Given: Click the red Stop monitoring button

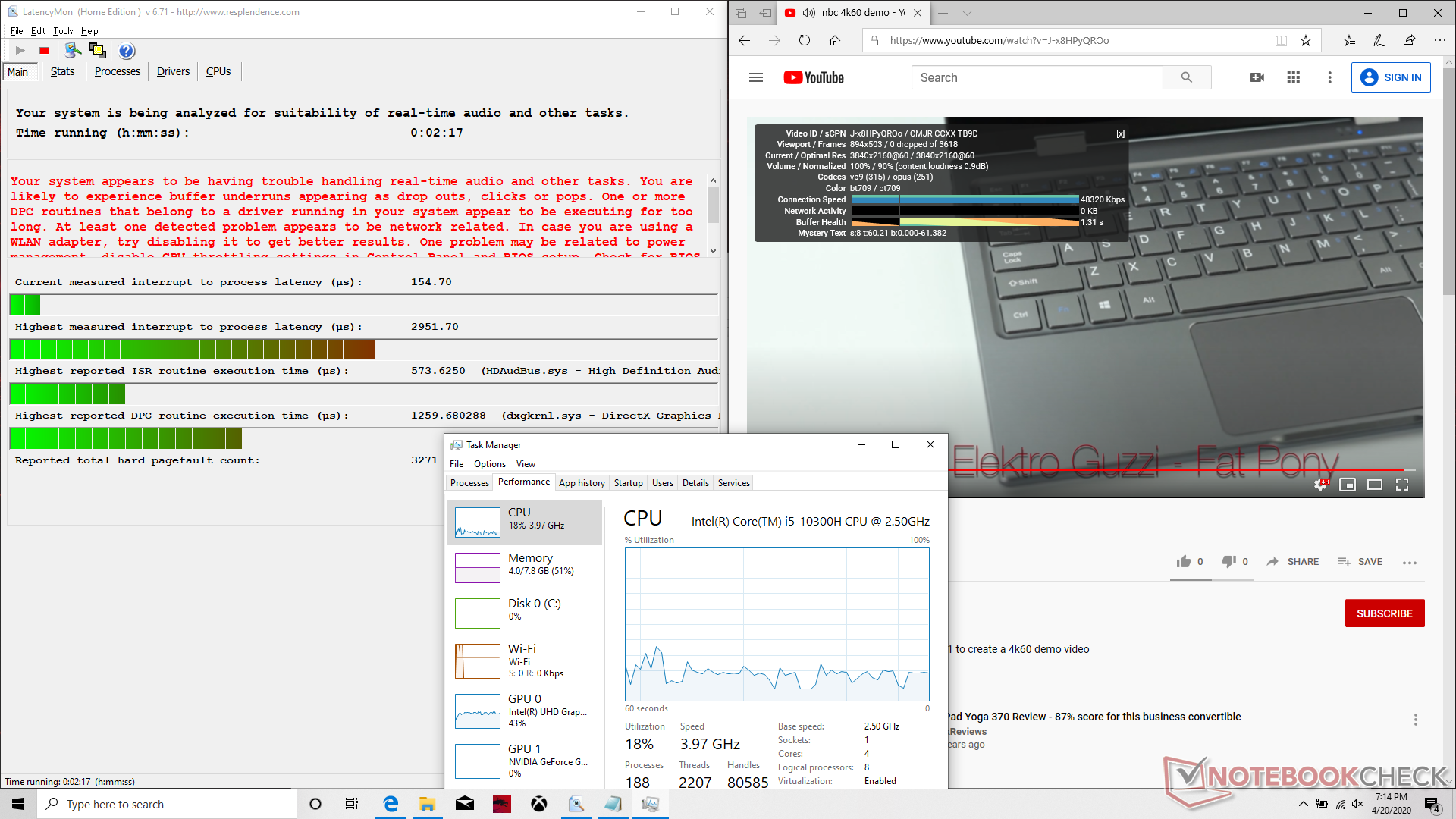Looking at the screenshot, I should 44,51.
